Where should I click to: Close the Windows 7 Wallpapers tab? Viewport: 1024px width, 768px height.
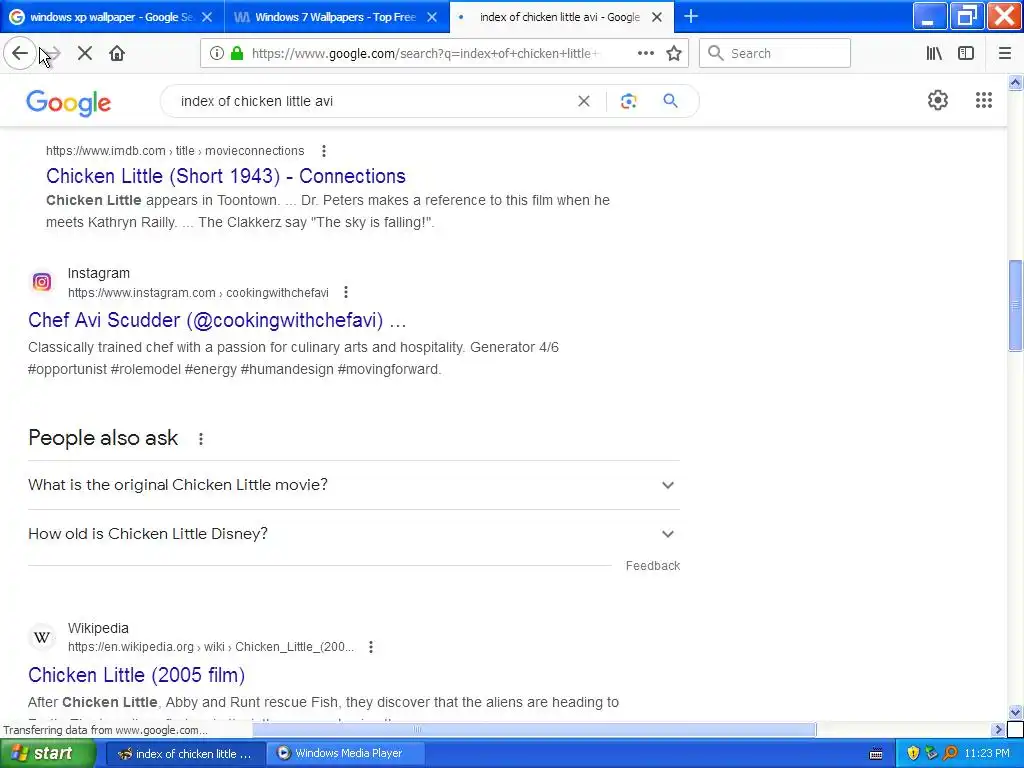tap(432, 17)
